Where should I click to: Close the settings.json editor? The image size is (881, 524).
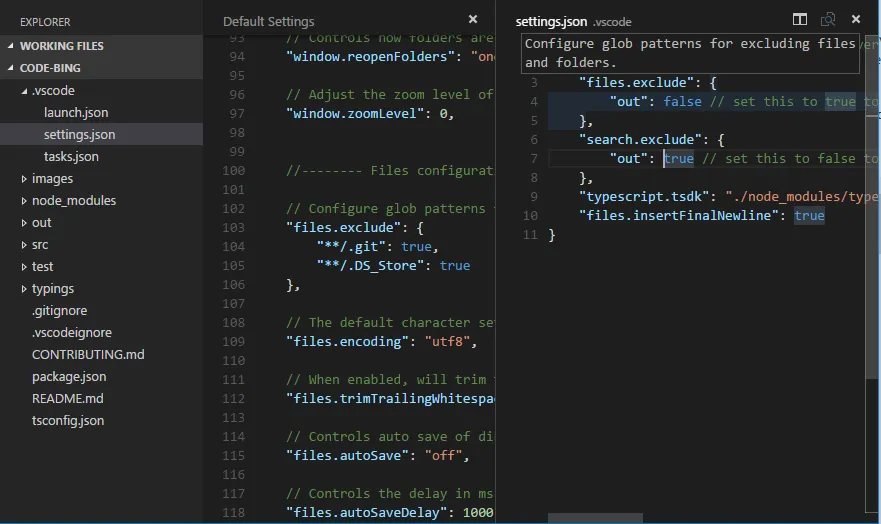tap(856, 20)
